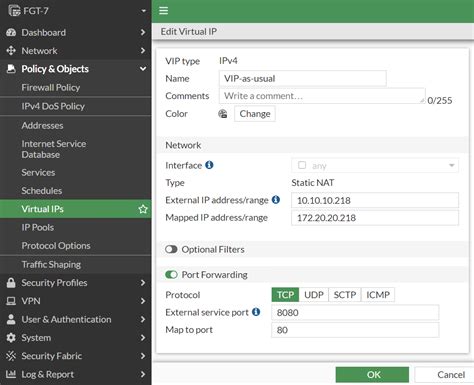The width and height of the screenshot is (474, 385).
Task: Select TCP protocol
Action: [x=285, y=295]
